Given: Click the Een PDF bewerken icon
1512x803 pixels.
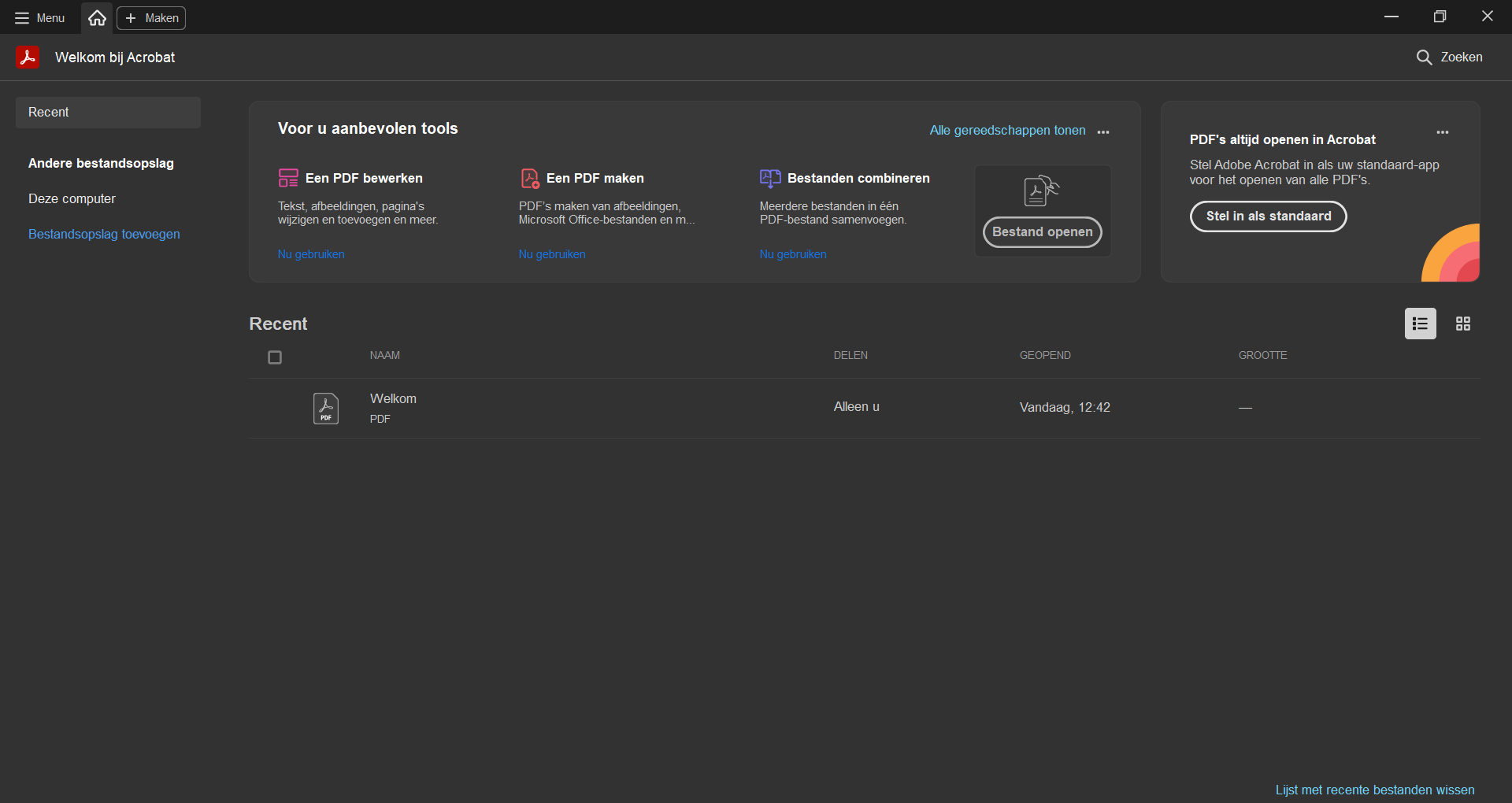Looking at the screenshot, I should point(288,178).
